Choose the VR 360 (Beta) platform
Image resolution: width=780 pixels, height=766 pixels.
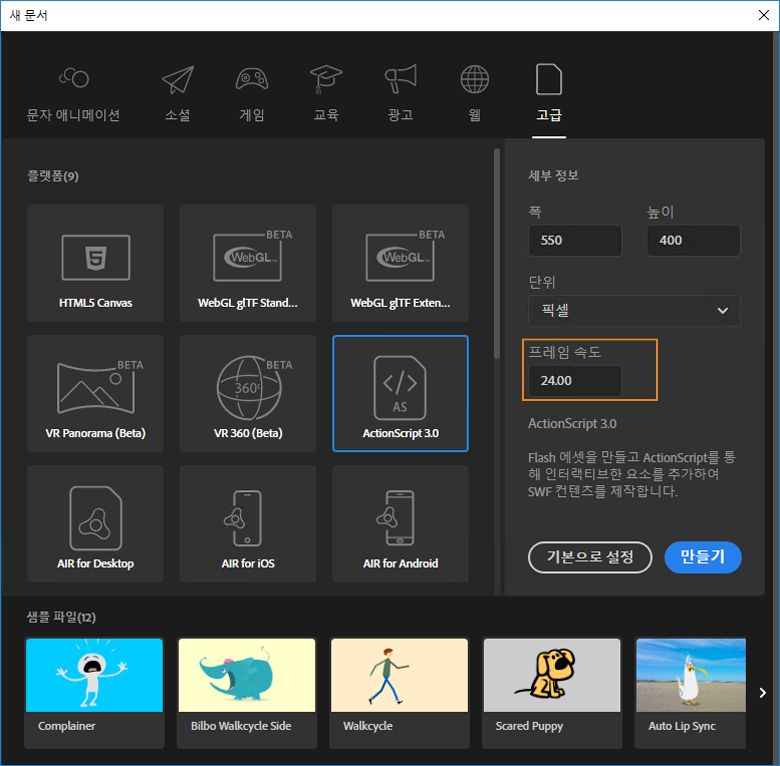(x=248, y=393)
